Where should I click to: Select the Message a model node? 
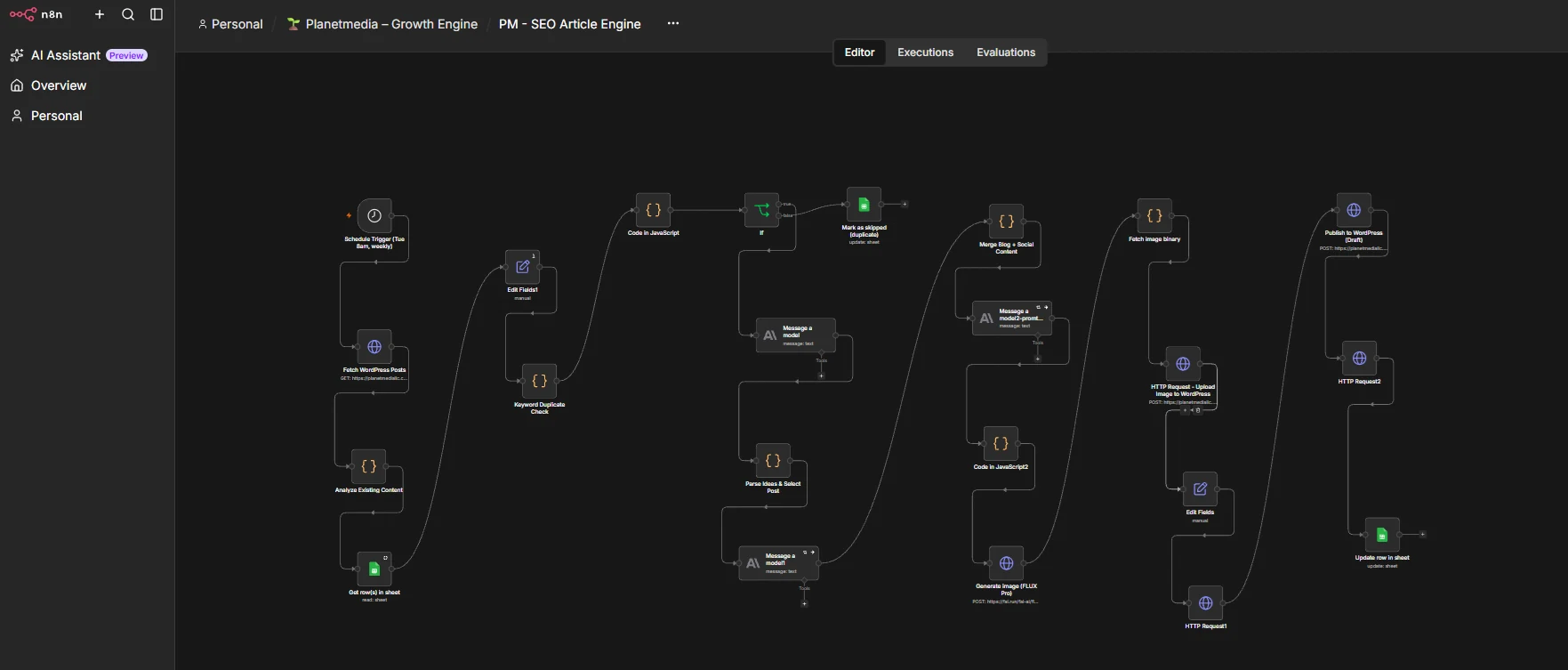(796, 335)
